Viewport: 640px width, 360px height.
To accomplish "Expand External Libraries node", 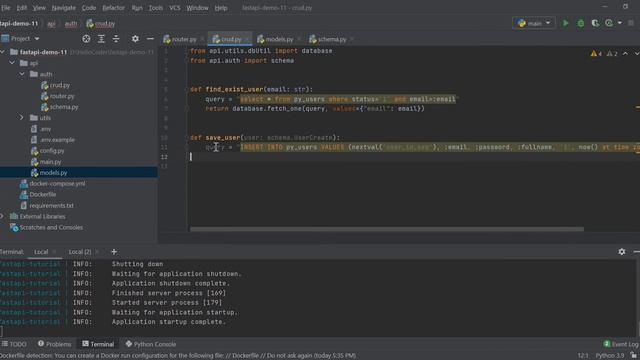I will pos(3,216).
